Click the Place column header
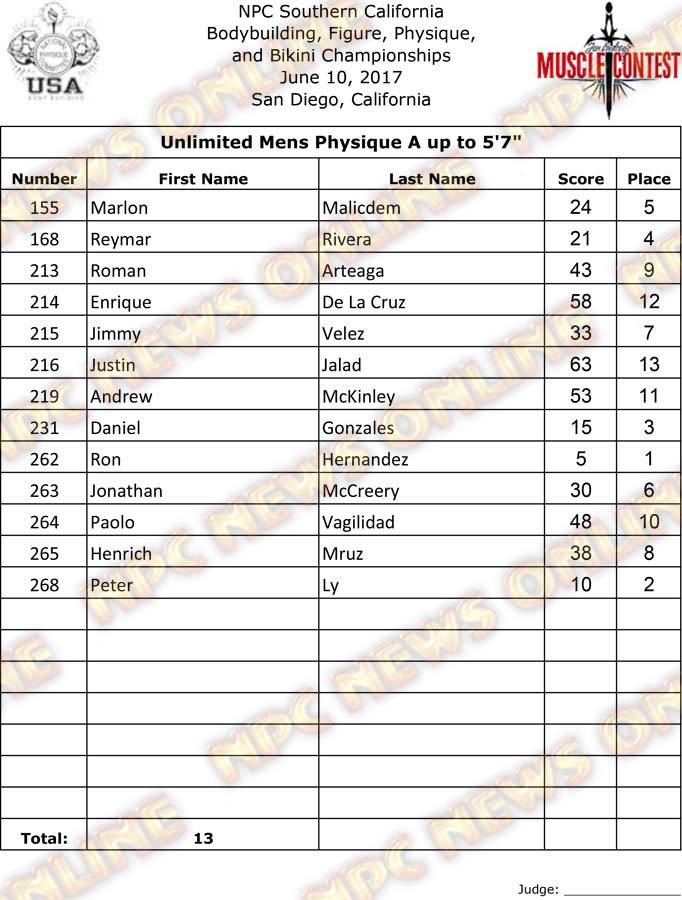Viewport: 682px width, 900px height. [649, 179]
